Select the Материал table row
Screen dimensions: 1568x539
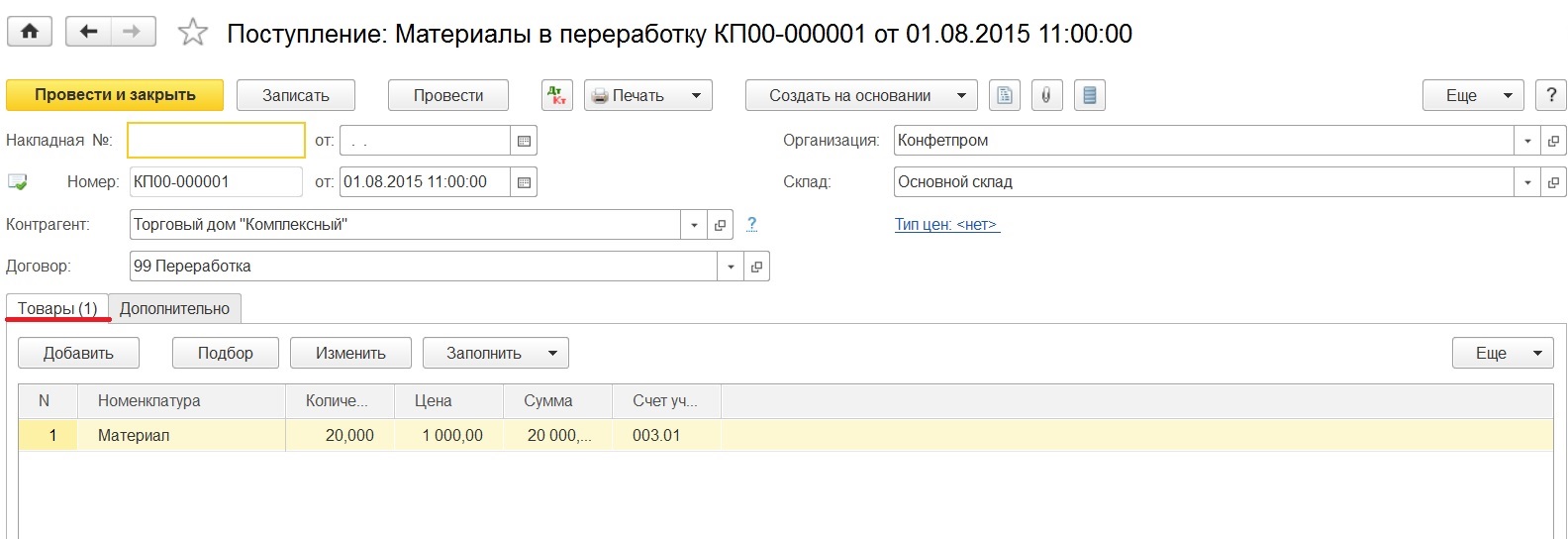coord(134,435)
